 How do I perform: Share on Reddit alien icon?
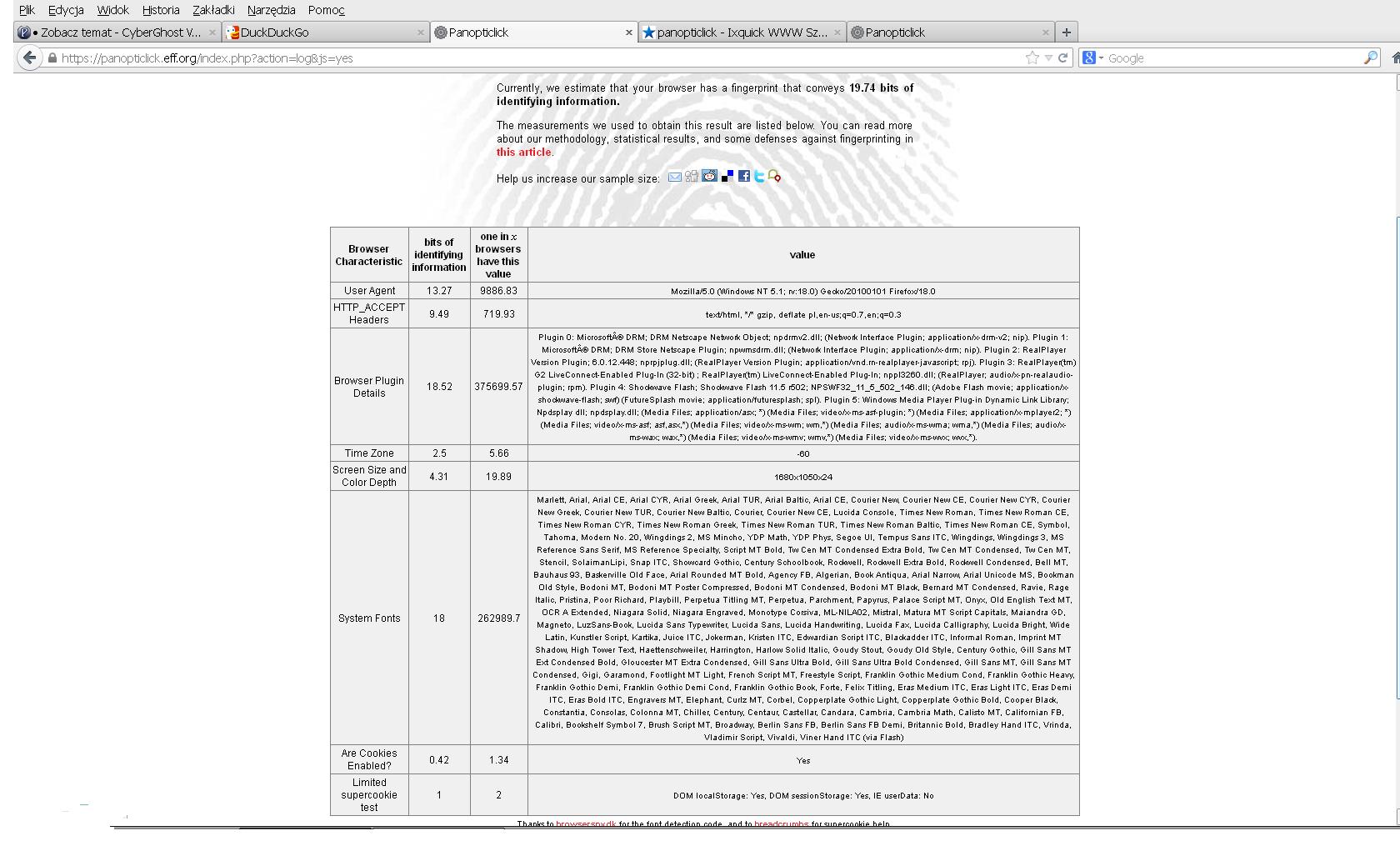(x=709, y=176)
